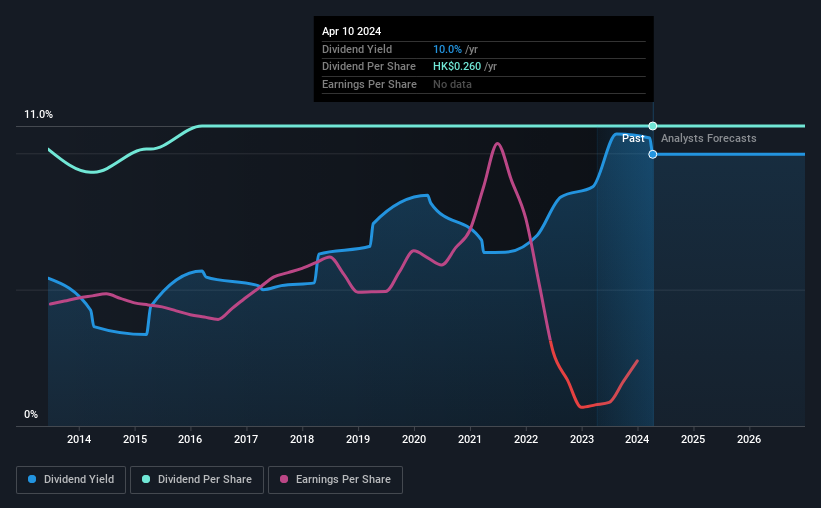Click the 2019 x-axis label
The width and height of the screenshot is (821, 508).
coord(358,439)
